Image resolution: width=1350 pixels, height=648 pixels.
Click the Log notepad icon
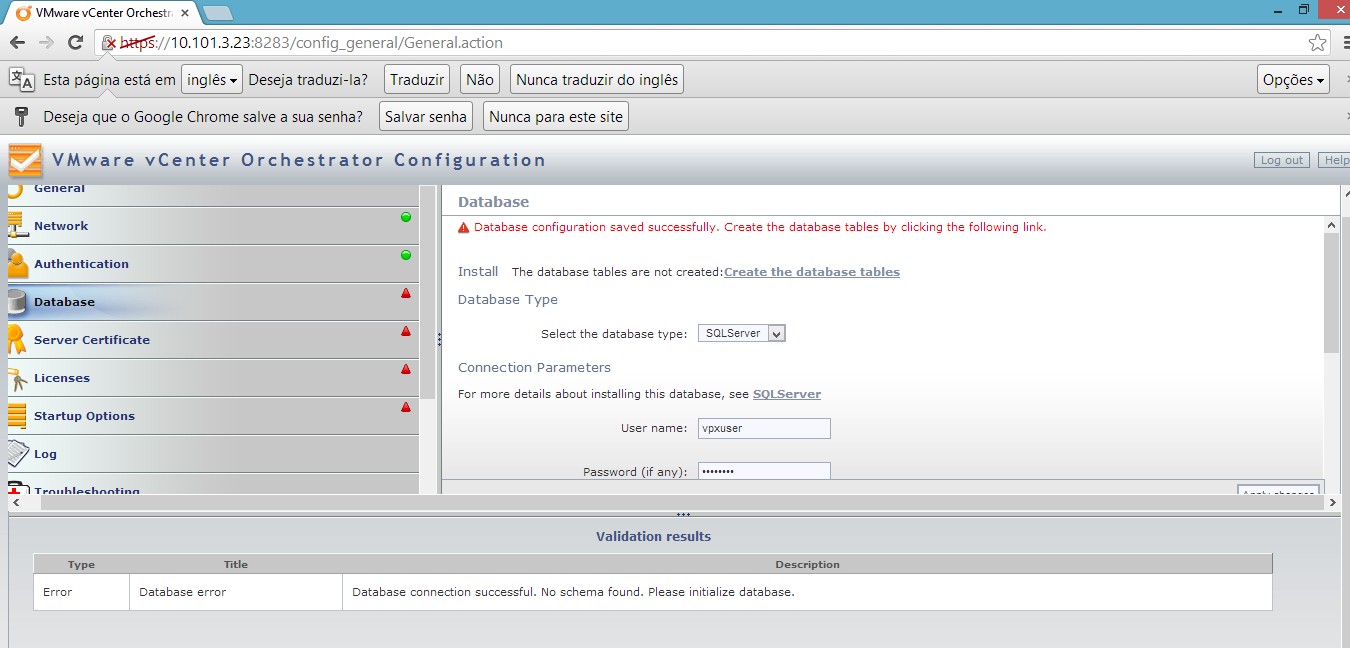point(17,454)
